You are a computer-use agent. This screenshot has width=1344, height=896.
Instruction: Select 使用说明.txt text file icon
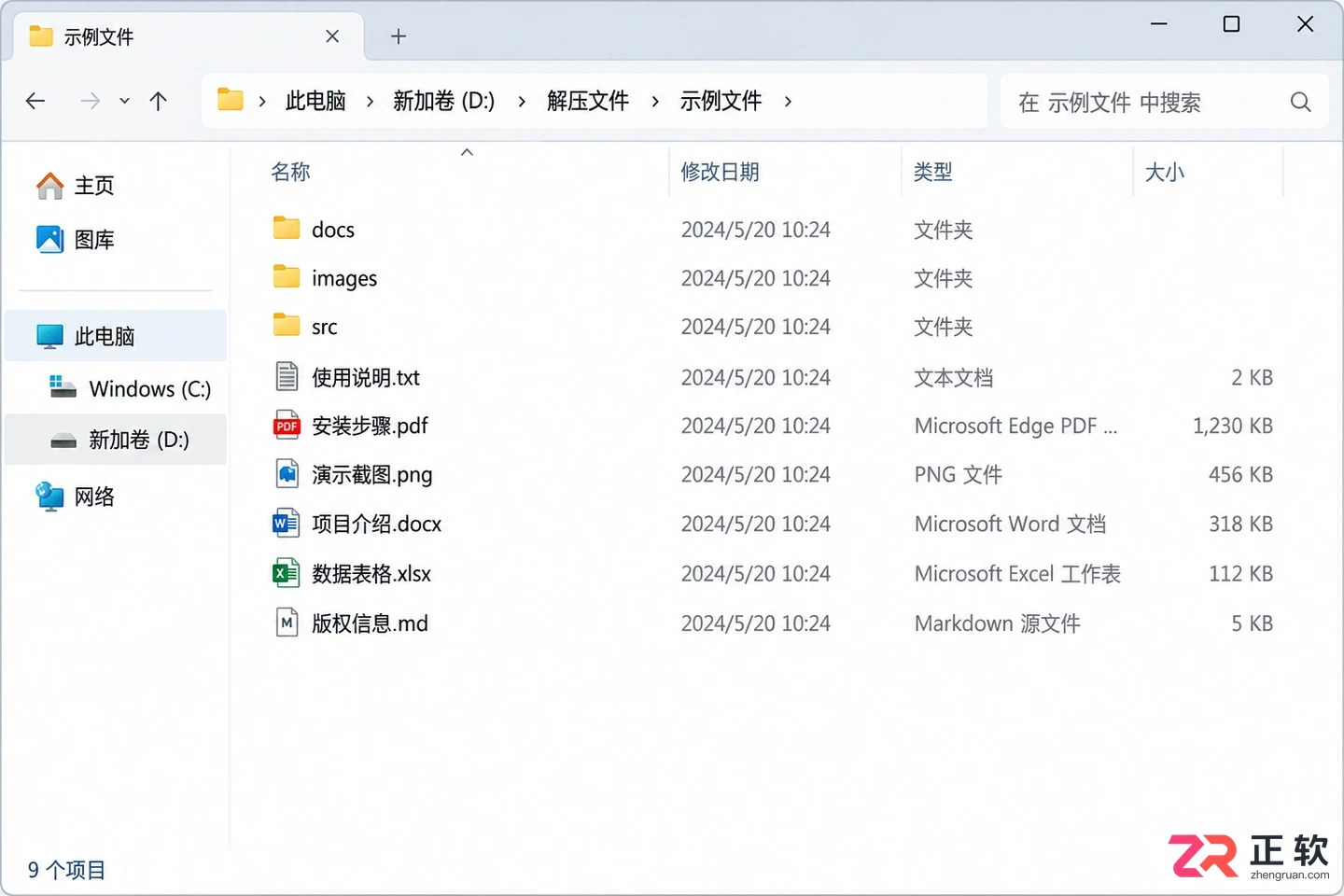[287, 376]
